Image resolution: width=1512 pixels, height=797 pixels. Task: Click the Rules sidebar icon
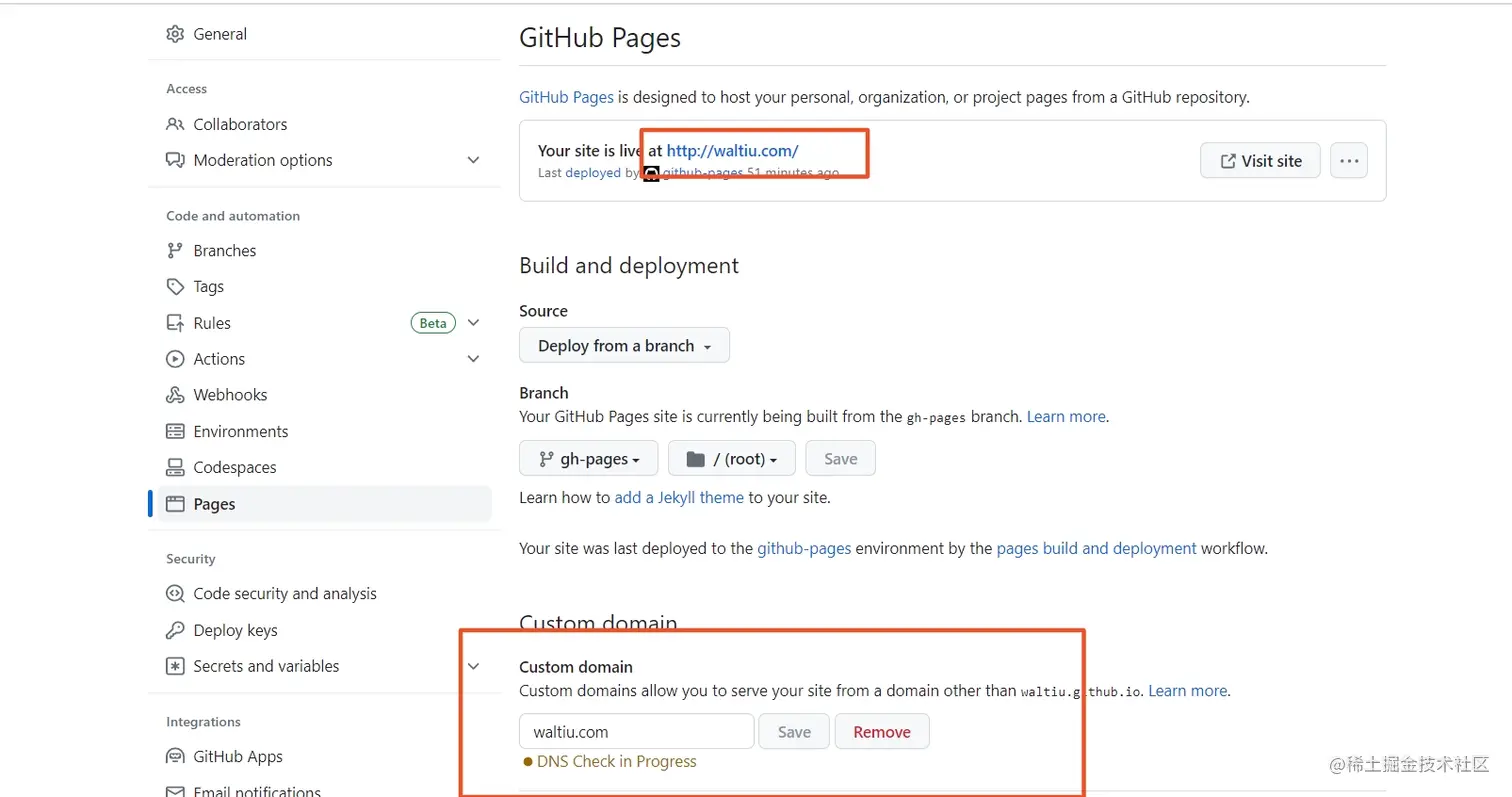[x=175, y=323]
